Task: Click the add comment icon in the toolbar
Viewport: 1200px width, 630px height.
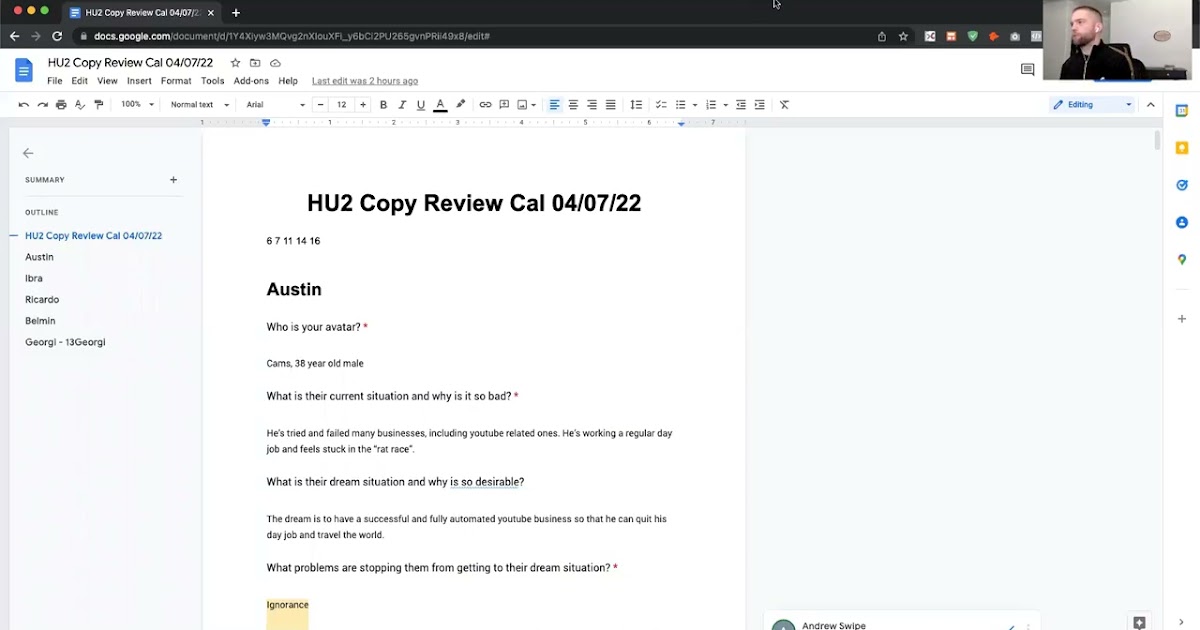Action: 504,105
